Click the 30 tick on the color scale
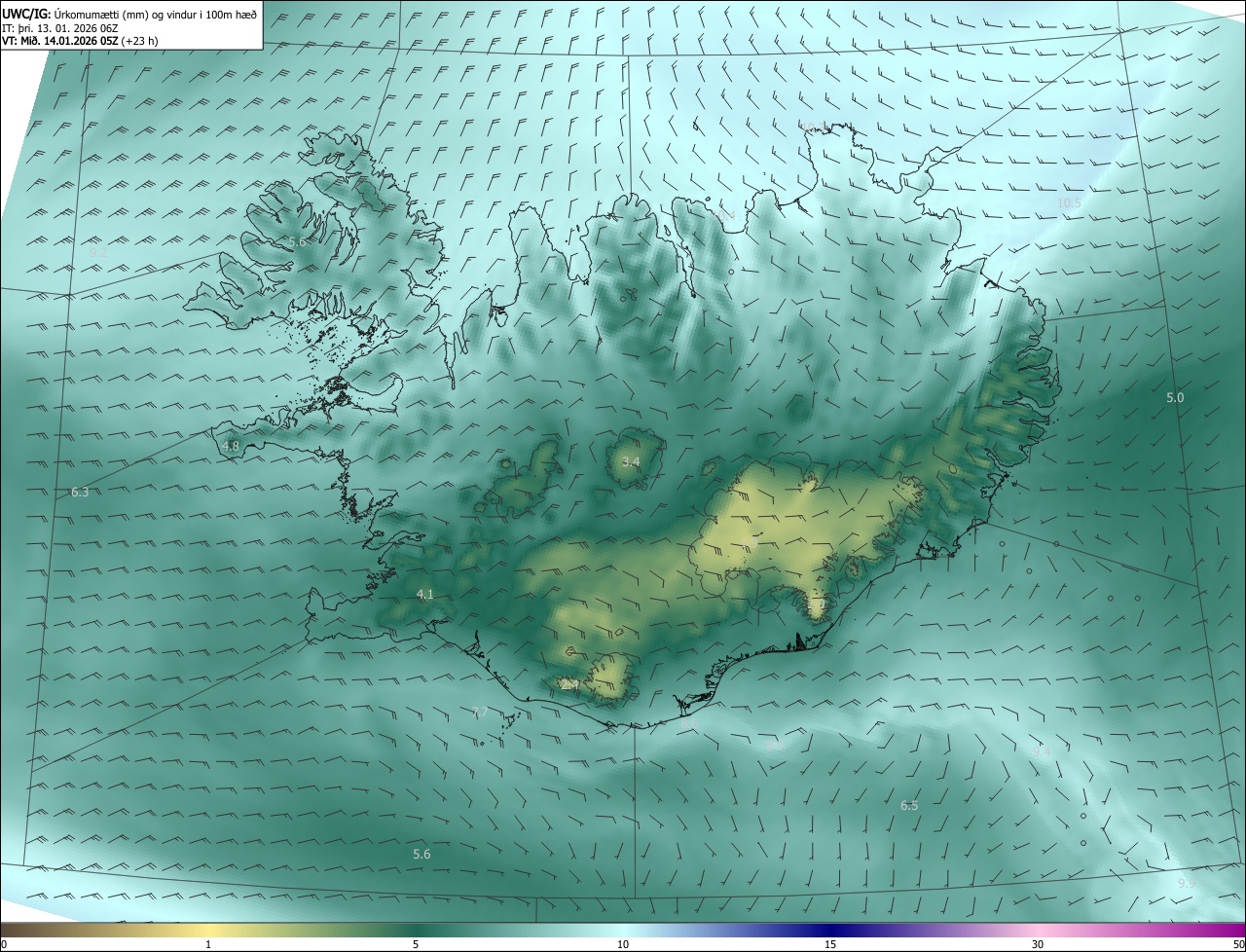1246x952 pixels. coord(1038,945)
